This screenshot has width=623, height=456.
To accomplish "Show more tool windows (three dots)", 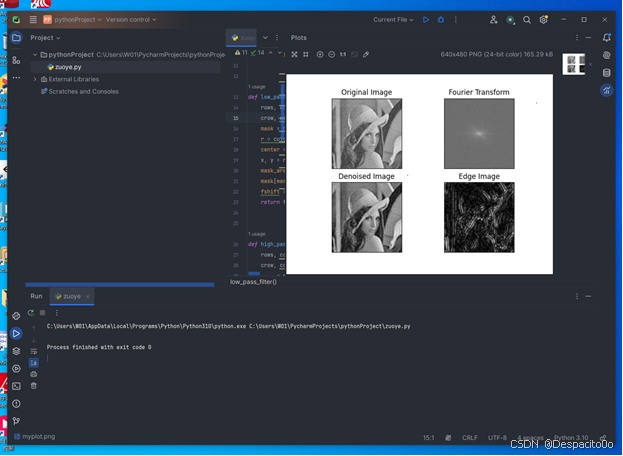I will click(16, 77).
